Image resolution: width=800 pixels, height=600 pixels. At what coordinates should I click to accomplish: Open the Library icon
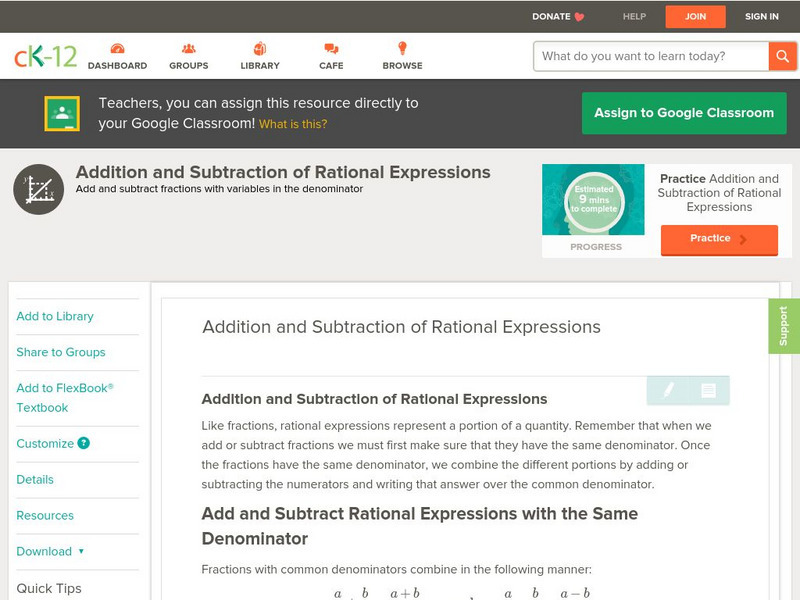click(260, 49)
